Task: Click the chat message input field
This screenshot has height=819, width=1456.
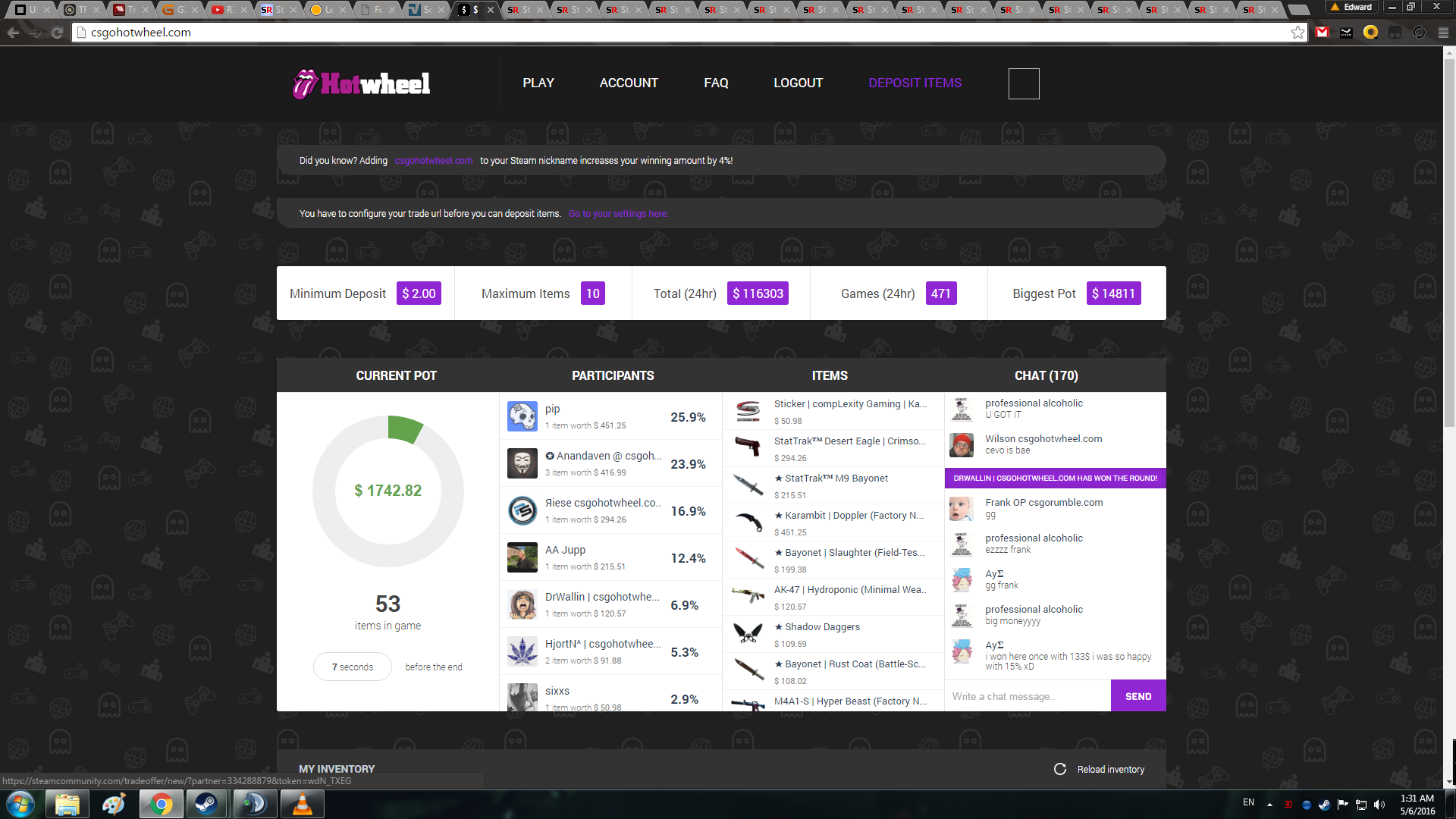Action: [x=1028, y=696]
